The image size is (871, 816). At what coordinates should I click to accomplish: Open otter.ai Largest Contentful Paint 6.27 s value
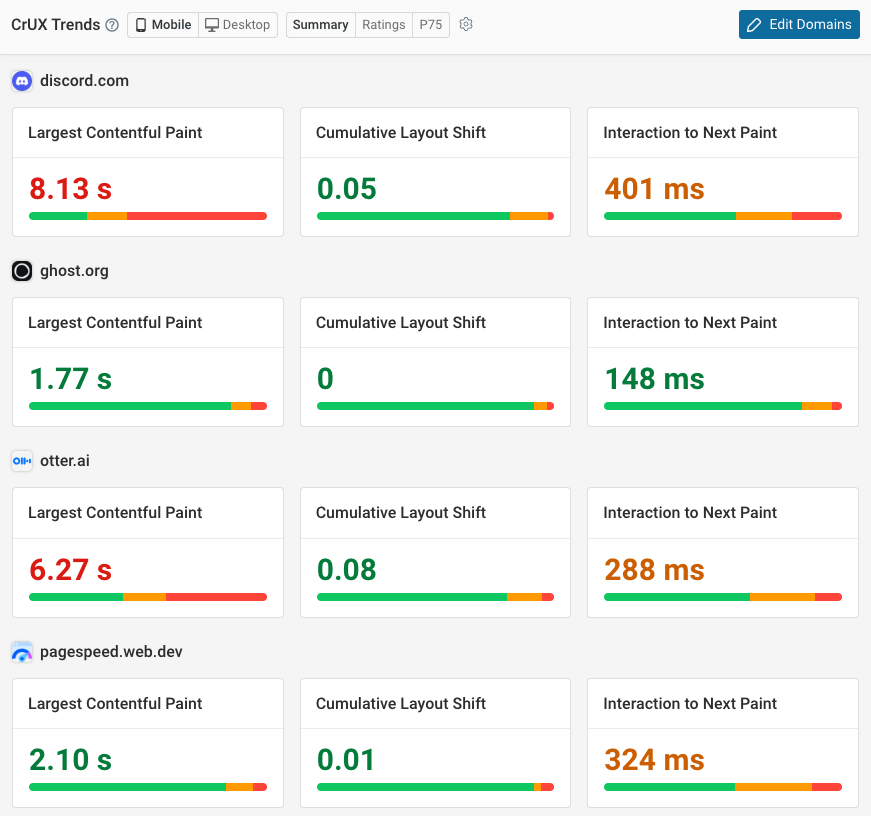[x=70, y=569]
